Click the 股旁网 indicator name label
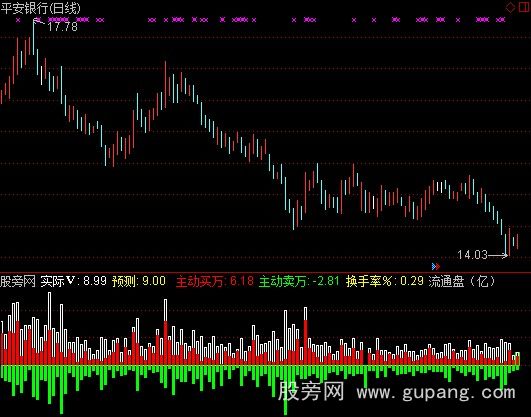 (18, 281)
